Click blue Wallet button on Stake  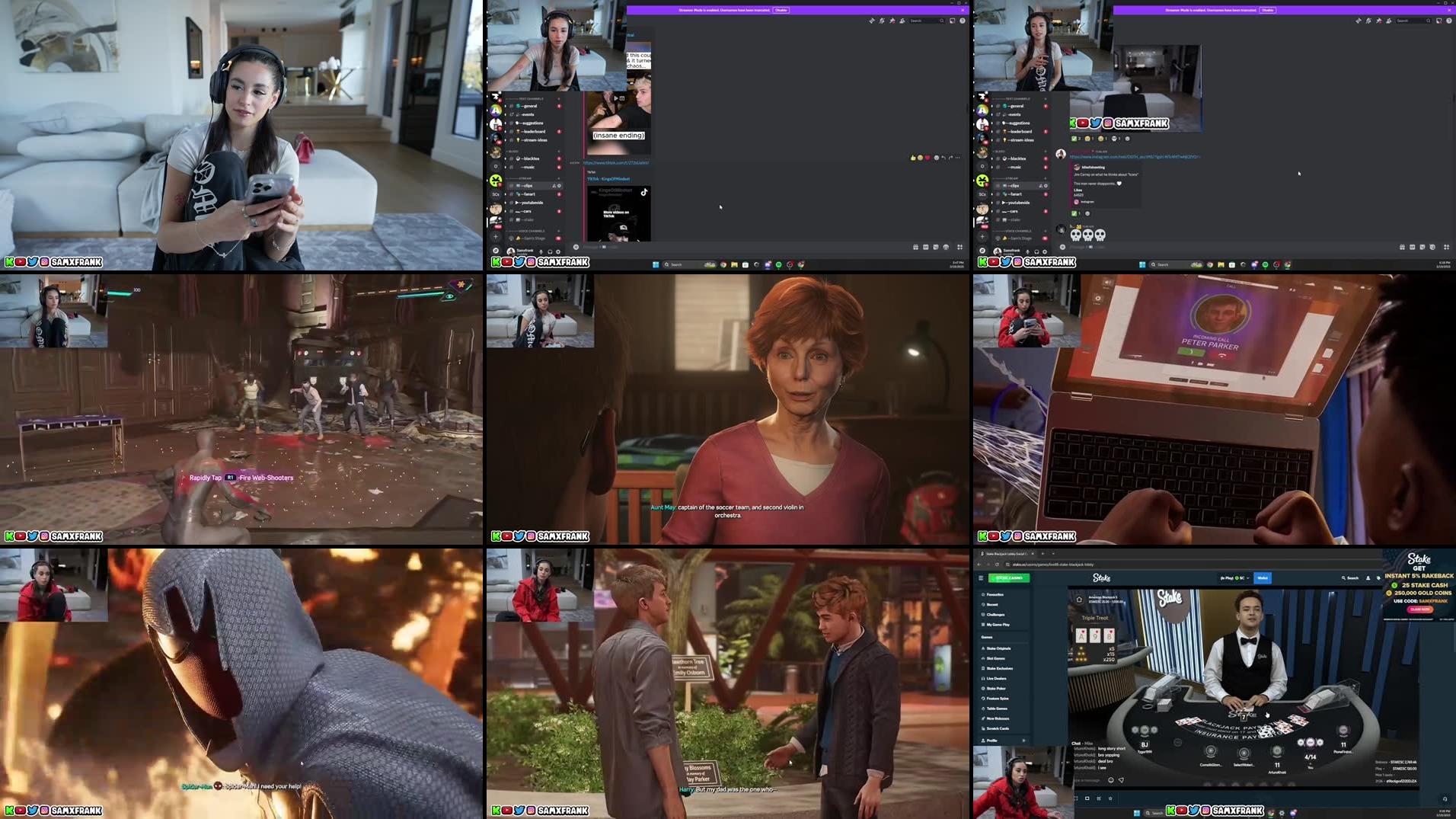coord(1263,578)
